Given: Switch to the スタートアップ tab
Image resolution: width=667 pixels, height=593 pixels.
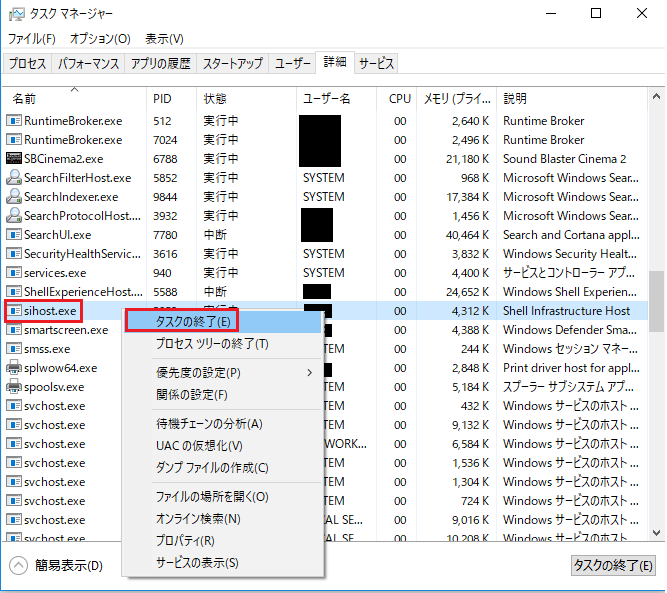Looking at the screenshot, I should 233,64.
